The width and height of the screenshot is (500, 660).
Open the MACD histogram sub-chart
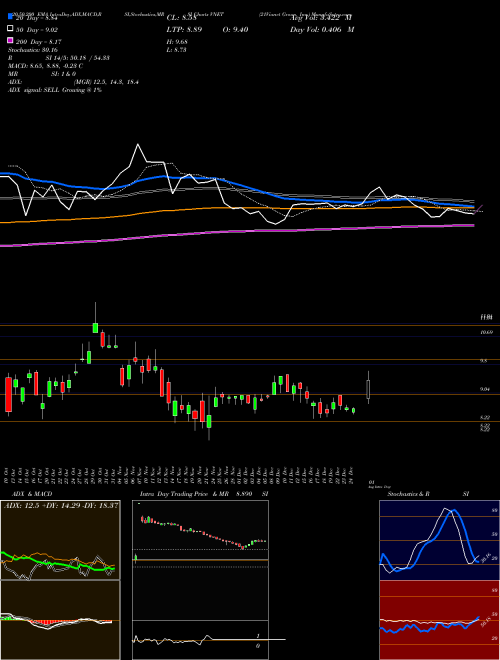tap(60, 620)
